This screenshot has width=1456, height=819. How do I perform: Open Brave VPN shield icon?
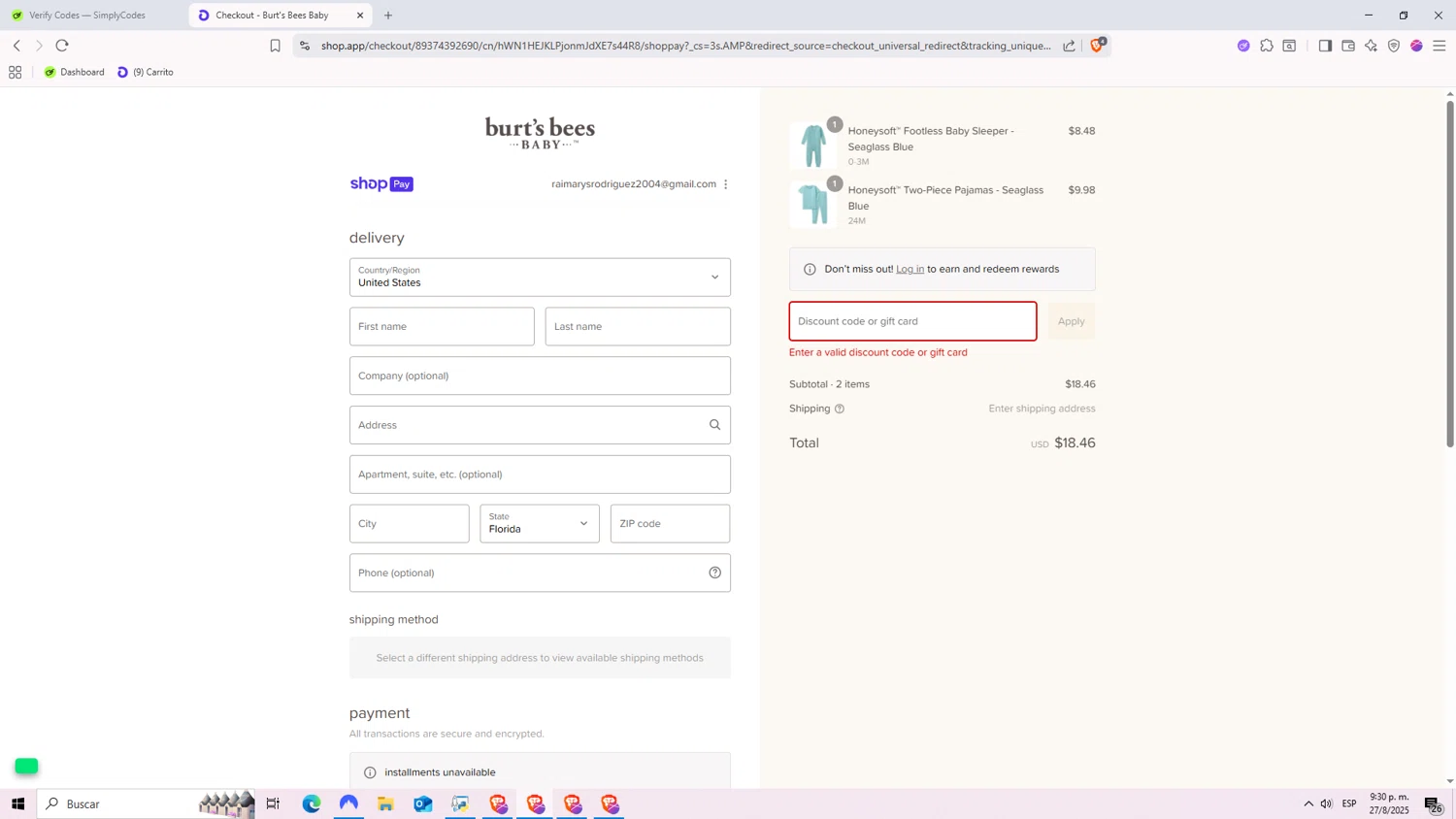1394,46
